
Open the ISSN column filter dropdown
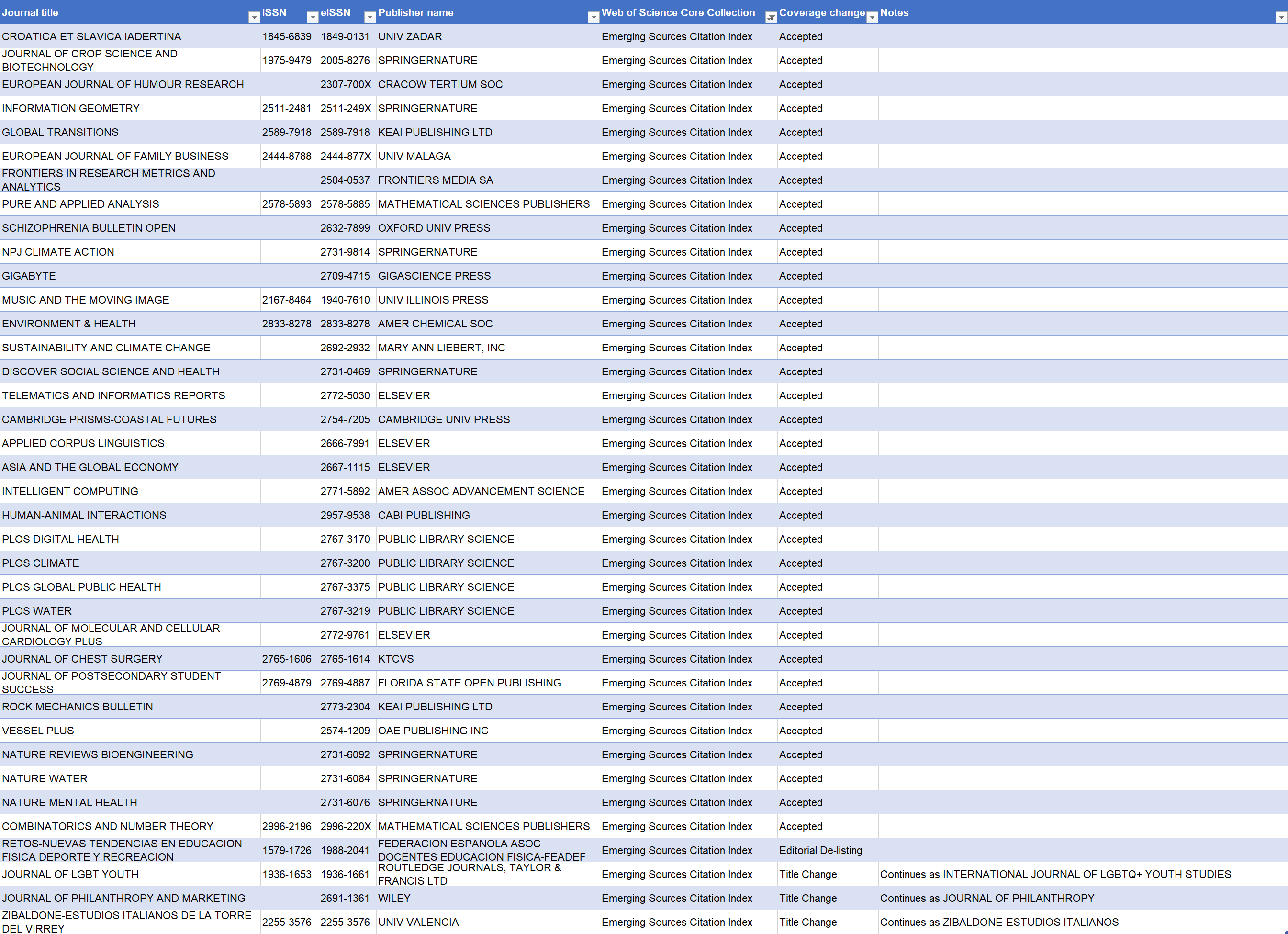[313, 18]
